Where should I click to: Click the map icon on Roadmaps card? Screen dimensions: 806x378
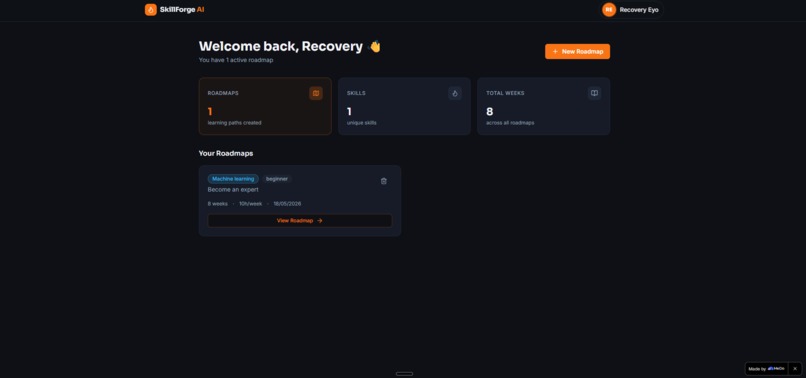click(x=316, y=93)
